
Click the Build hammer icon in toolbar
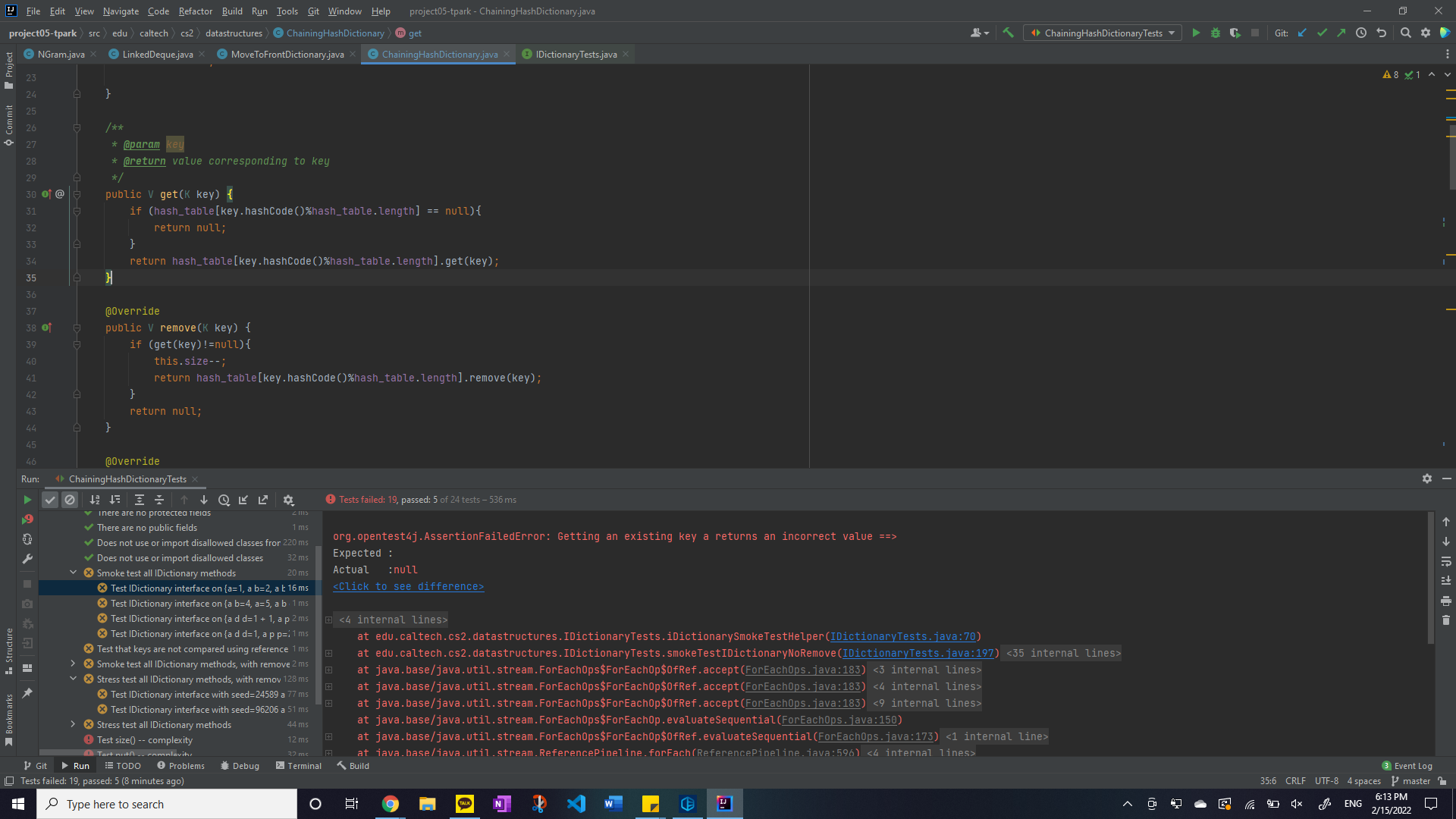point(1008,33)
